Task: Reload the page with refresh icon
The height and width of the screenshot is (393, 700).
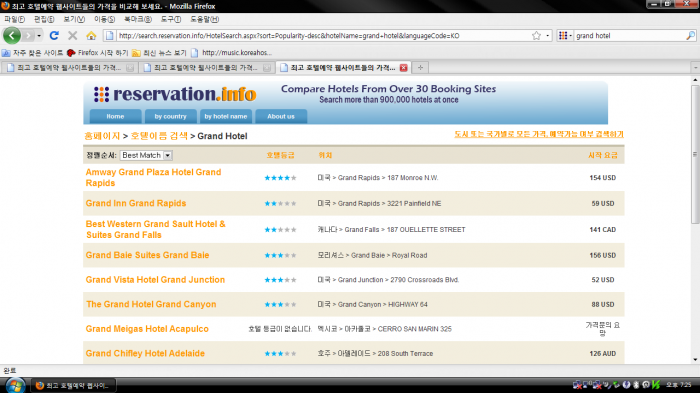Action: coord(54,35)
